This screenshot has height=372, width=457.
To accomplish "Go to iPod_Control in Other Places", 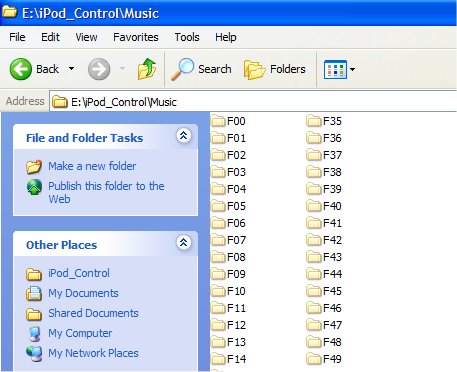I will pos(79,273).
